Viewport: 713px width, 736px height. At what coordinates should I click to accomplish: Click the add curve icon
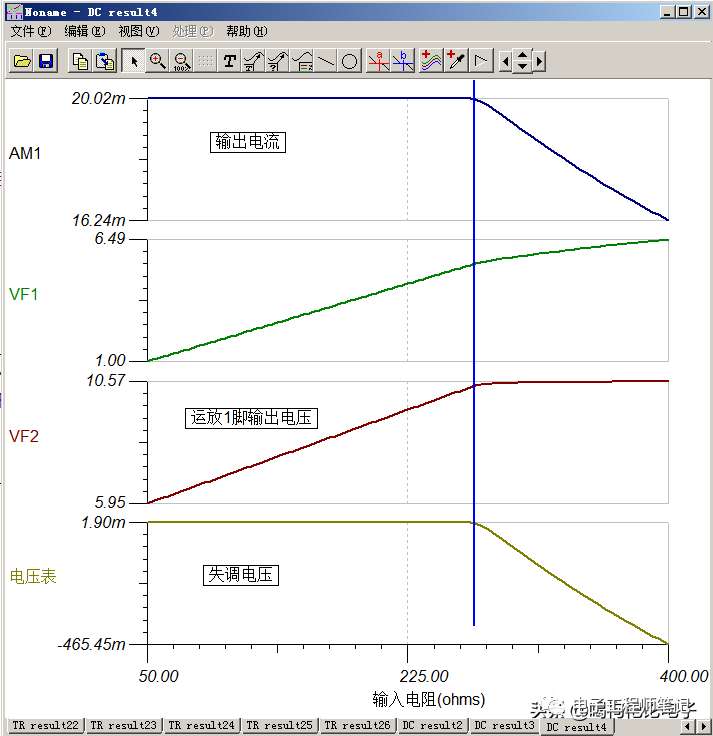pos(431,61)
